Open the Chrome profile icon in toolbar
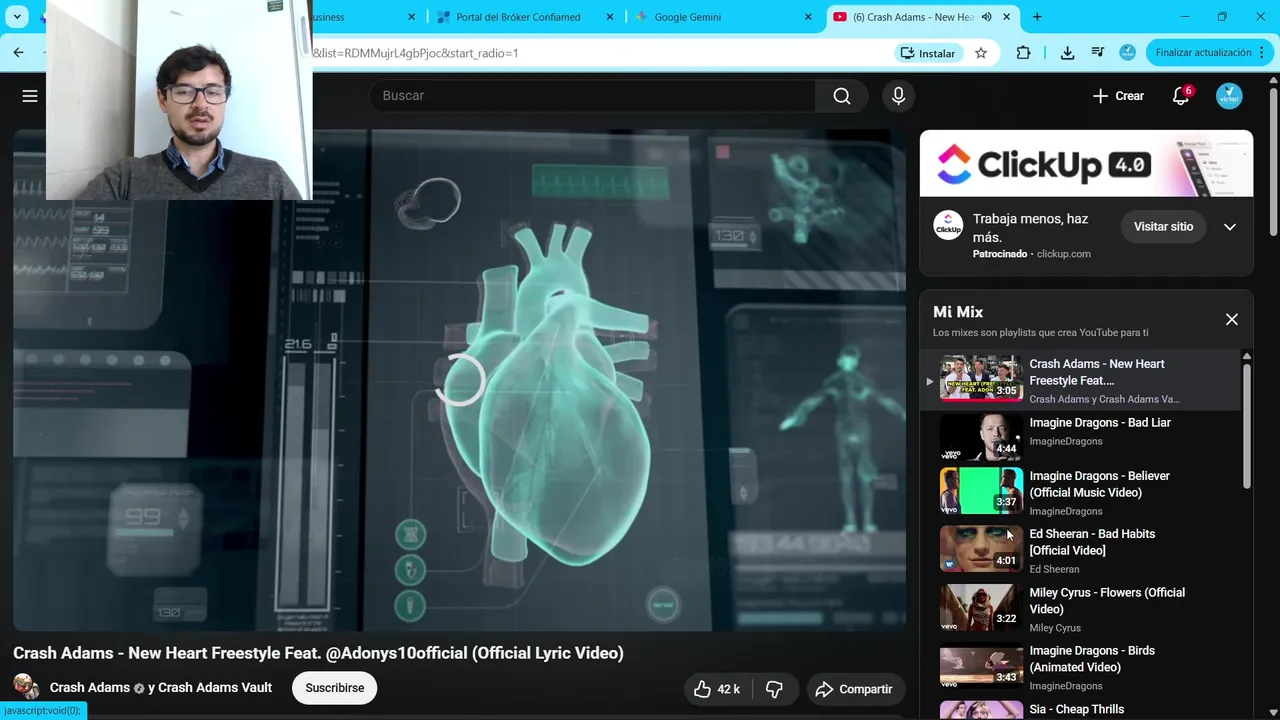The height and width of the screenshot is (720, 1280). [1128, 53]
